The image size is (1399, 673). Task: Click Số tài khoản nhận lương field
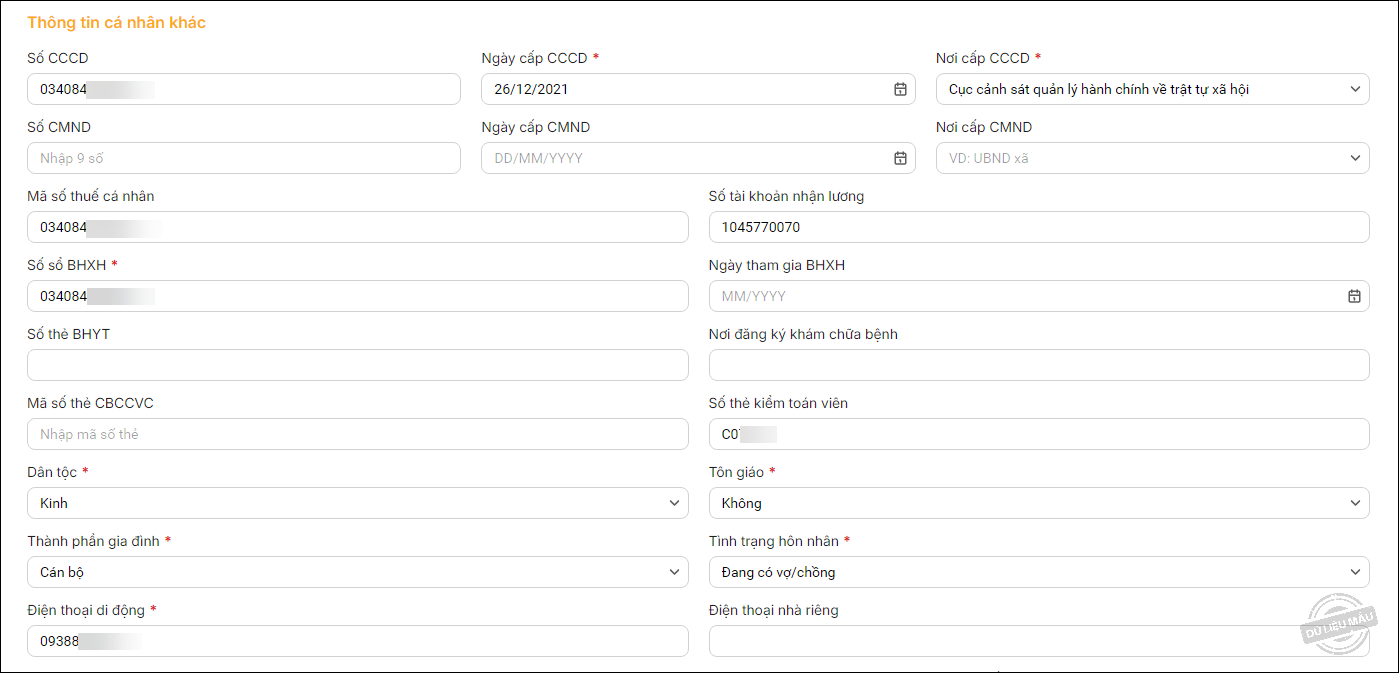point(1038,227)
